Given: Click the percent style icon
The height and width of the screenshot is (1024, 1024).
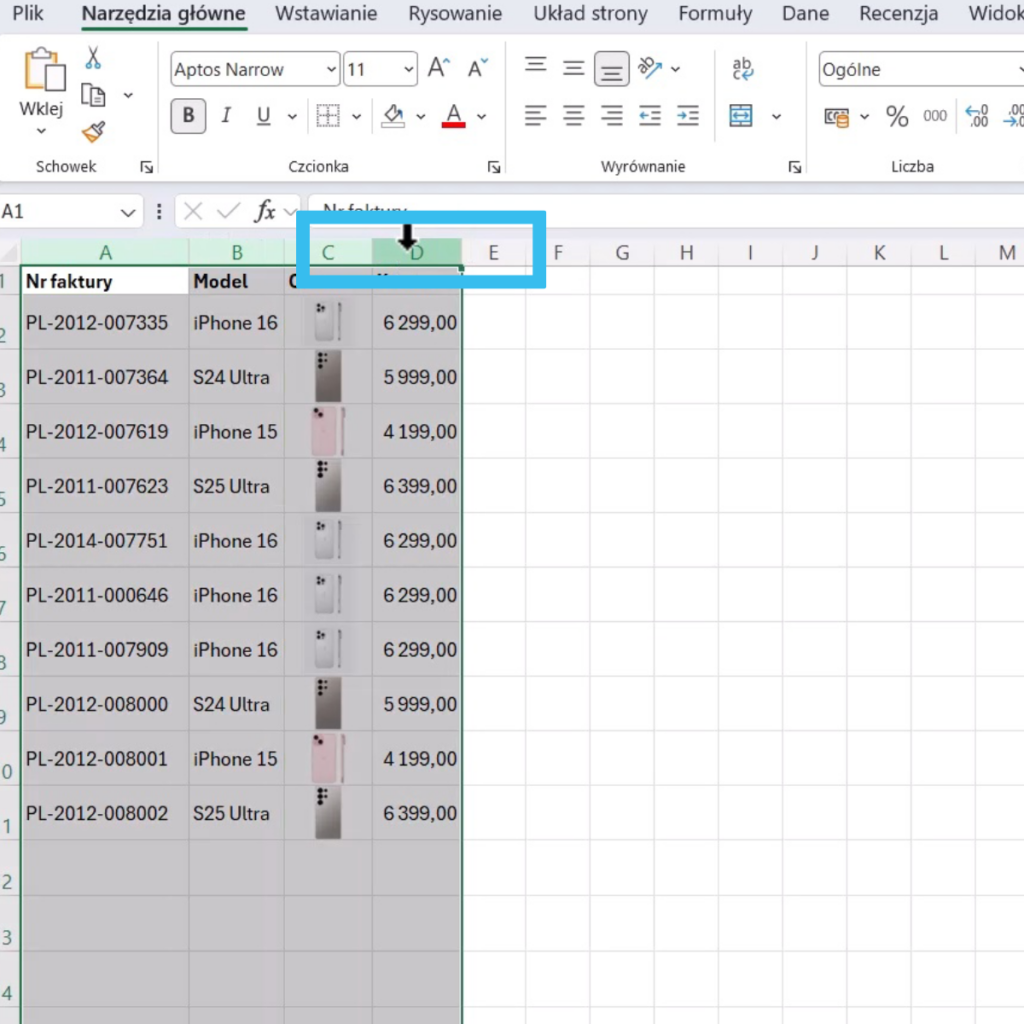Looking at the screenshot, I should coord(897,116).
